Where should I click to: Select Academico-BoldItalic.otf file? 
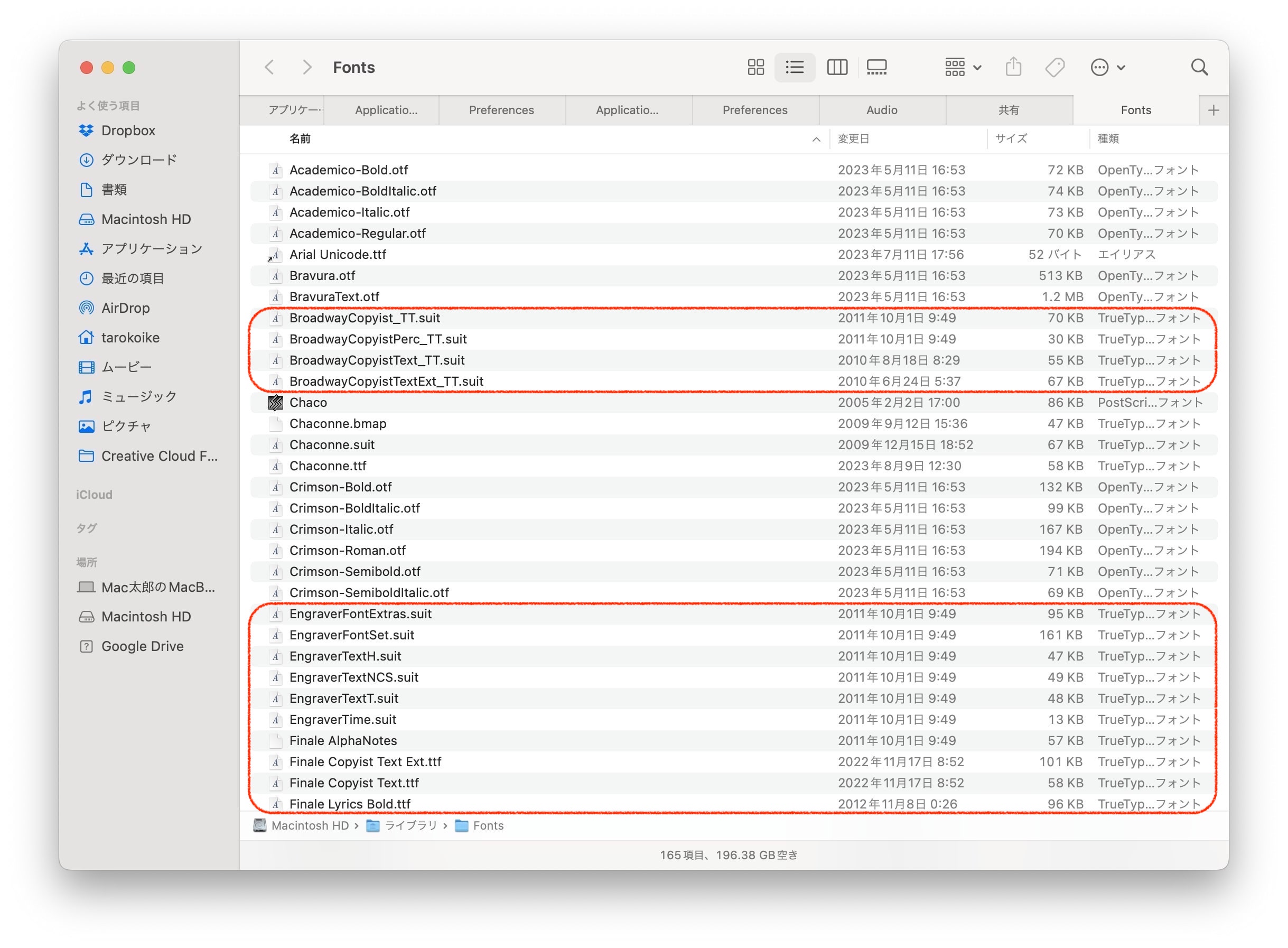point(734,192)
